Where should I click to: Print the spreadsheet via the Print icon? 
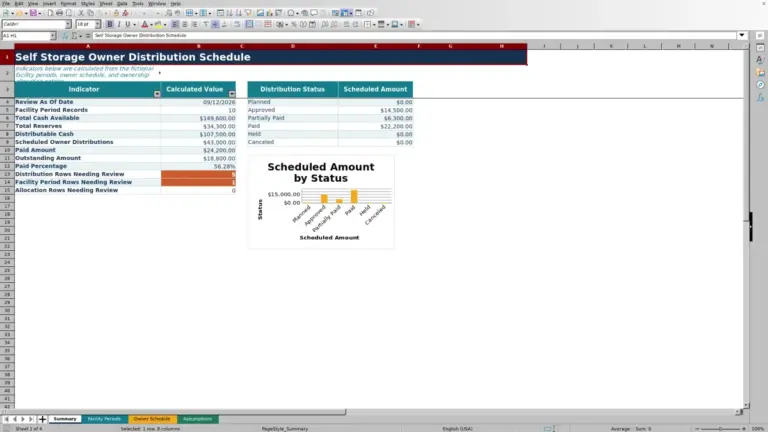pyautogui.click(x=59, y=13)
